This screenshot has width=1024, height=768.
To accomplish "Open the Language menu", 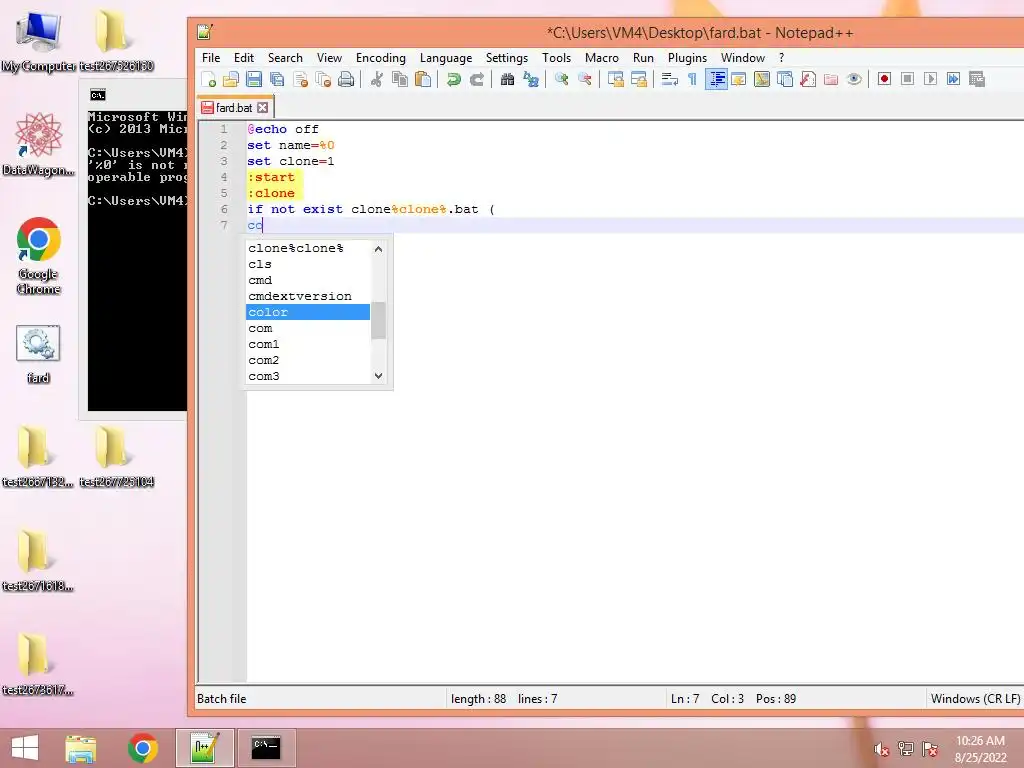I will (446, 57).
